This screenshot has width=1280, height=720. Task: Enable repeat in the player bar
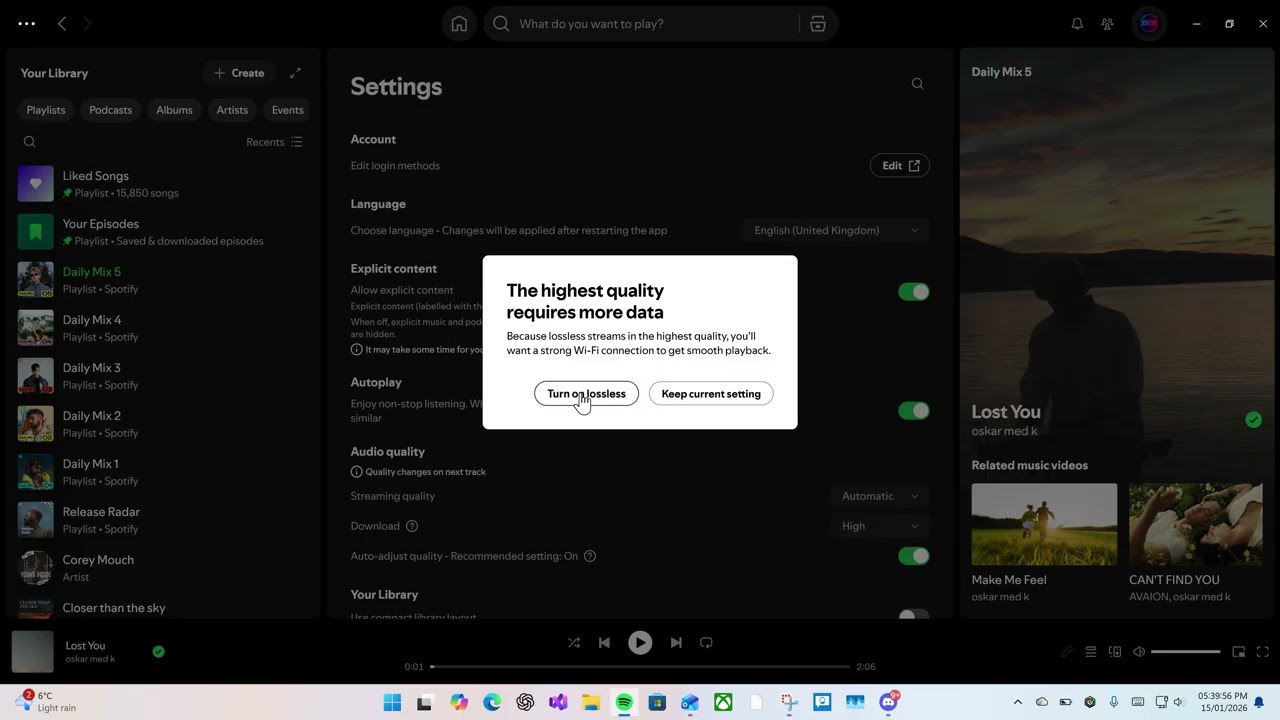(706, 643)
